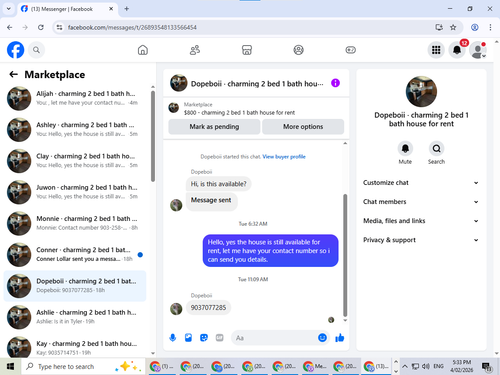Expand the Privacy & support section
The image size is (500, 375).
[421, 240]
